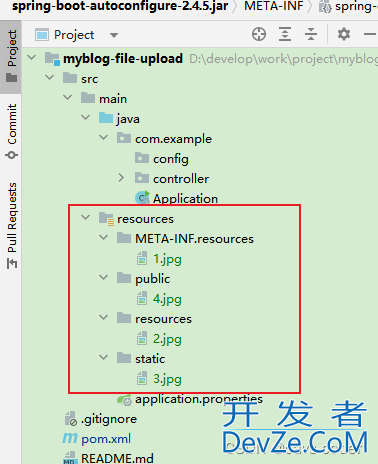Click the src folder icon
378x464 pixels.
[x=70, y=78]
